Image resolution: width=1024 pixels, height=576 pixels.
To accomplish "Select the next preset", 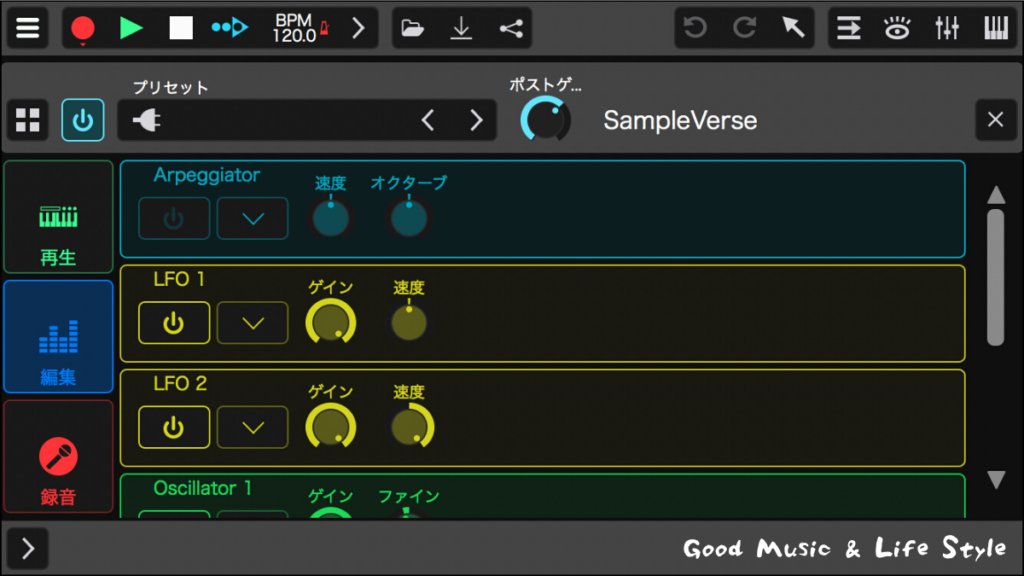I will [477, 120].
